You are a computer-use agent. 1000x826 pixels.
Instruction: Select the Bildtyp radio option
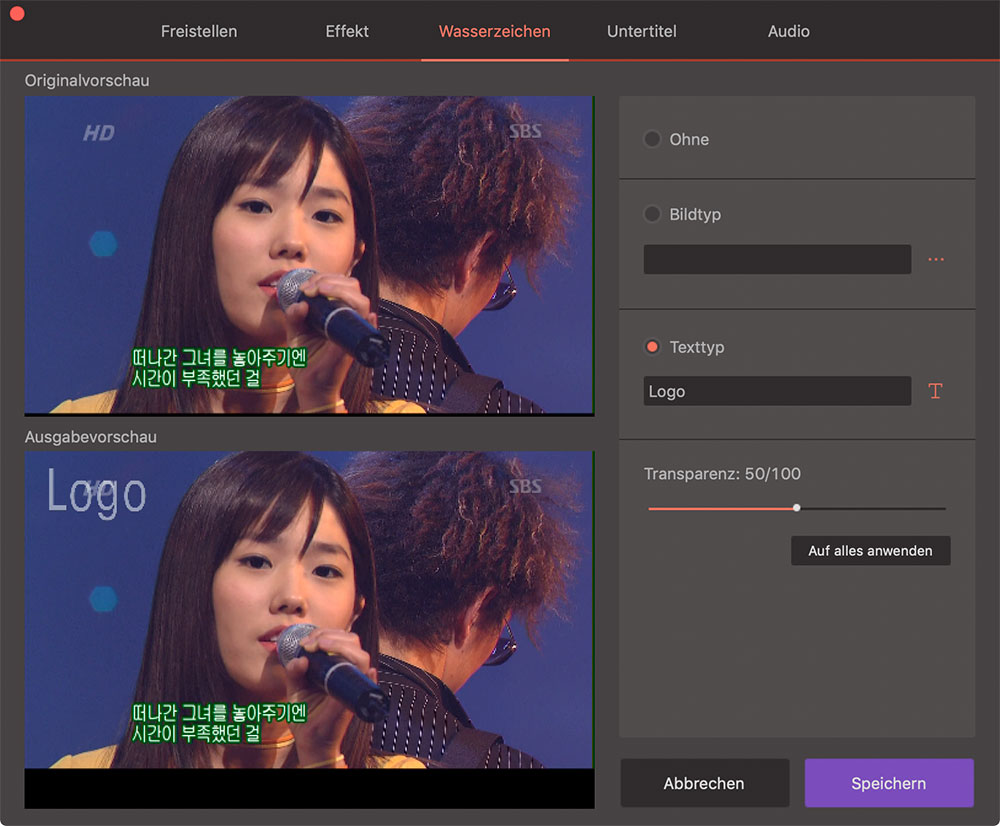(652, 214)
